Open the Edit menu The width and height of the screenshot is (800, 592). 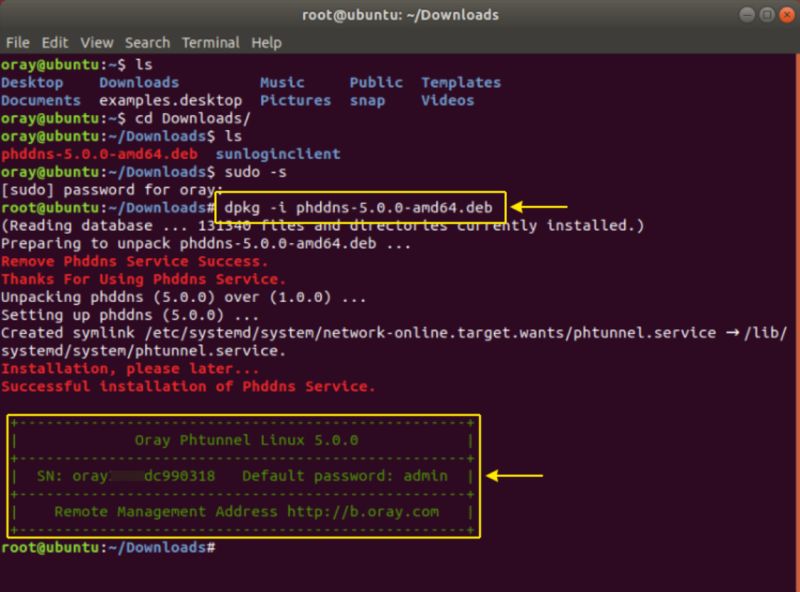pos(55,43)
